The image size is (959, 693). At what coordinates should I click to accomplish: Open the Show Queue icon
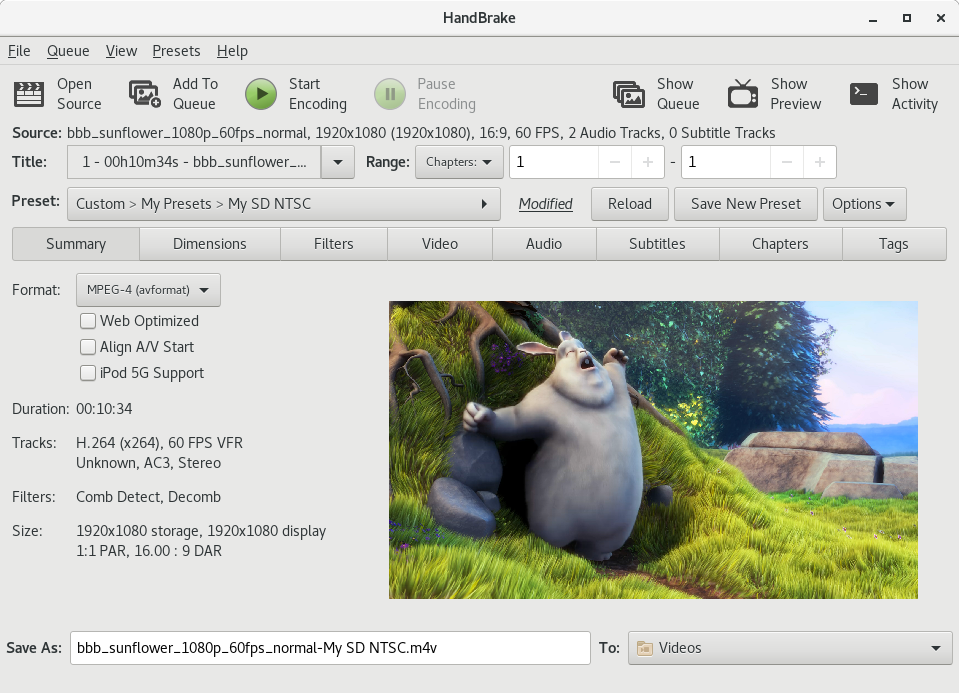coord(629,94)
